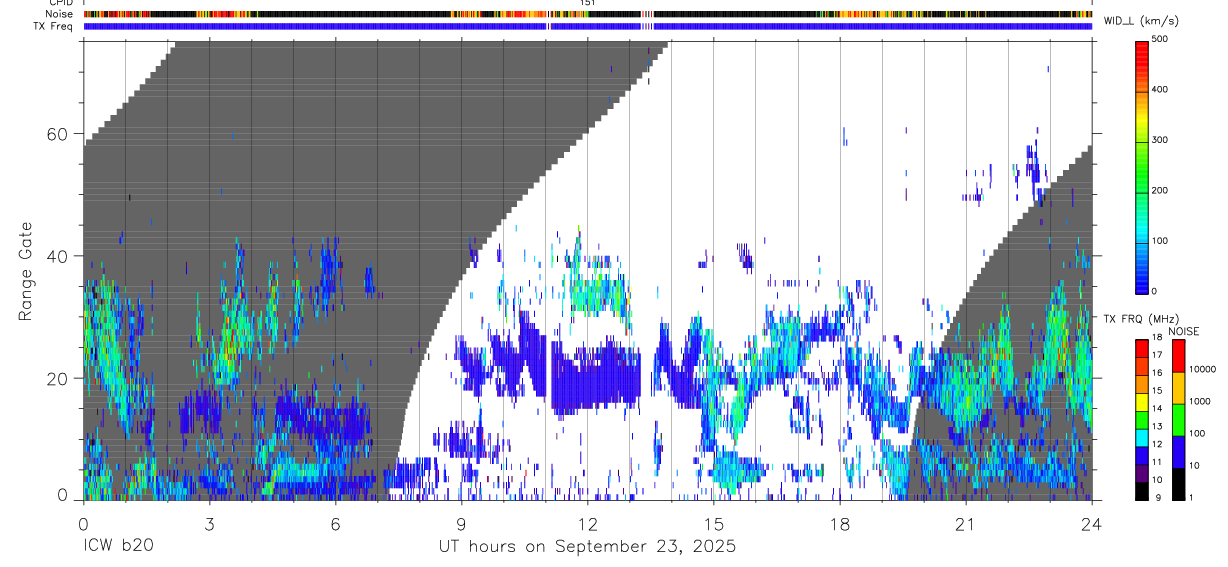The width and height of the screenshot is (1228, 567).
Task: Click the 'NOISE' legend title
Action: pos(1183,331)
